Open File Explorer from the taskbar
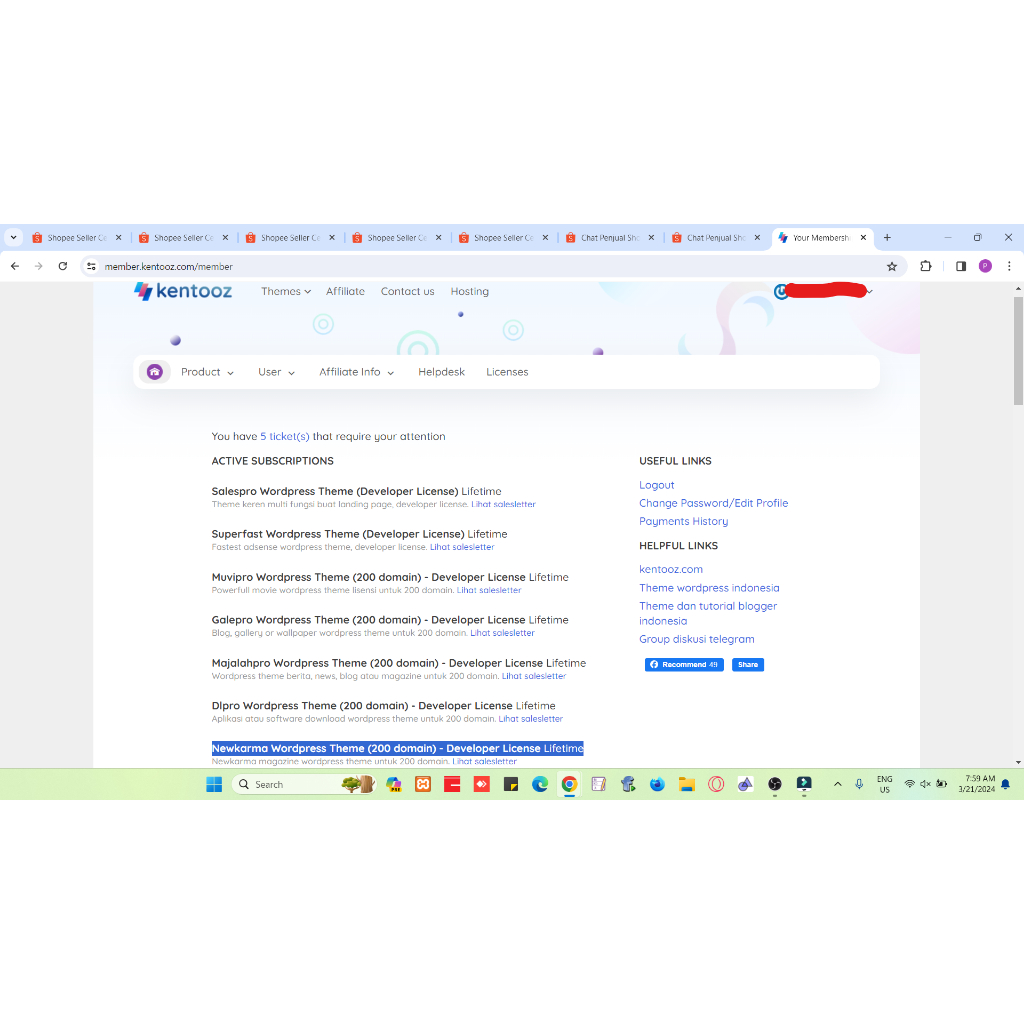Viewport: 1024px width, 1024px height. [686, 784]
